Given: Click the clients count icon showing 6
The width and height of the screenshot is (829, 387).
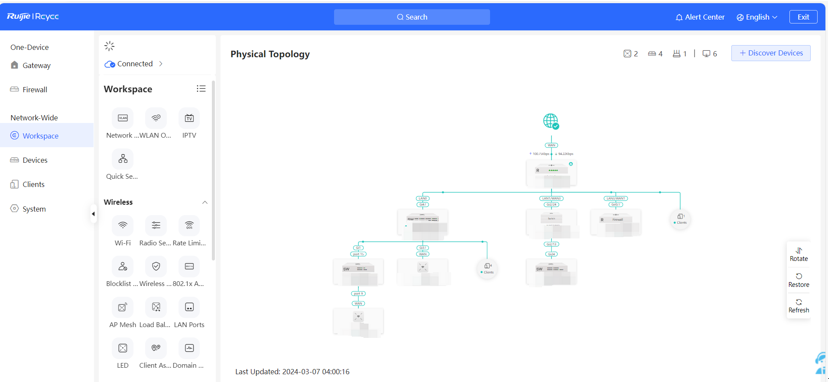Looking at the screenshot, I should click(x=706, y=53).
